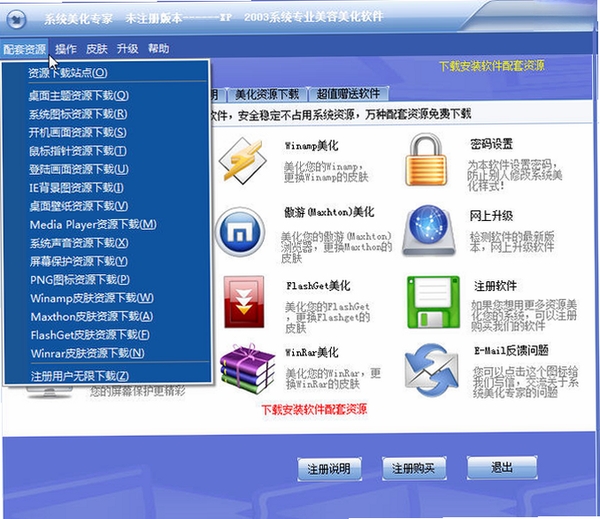This screenshot has height=519, width=600.
Task: Choose Winrar皮肤资源下载(N) menu entry
Action: point(88,353)
